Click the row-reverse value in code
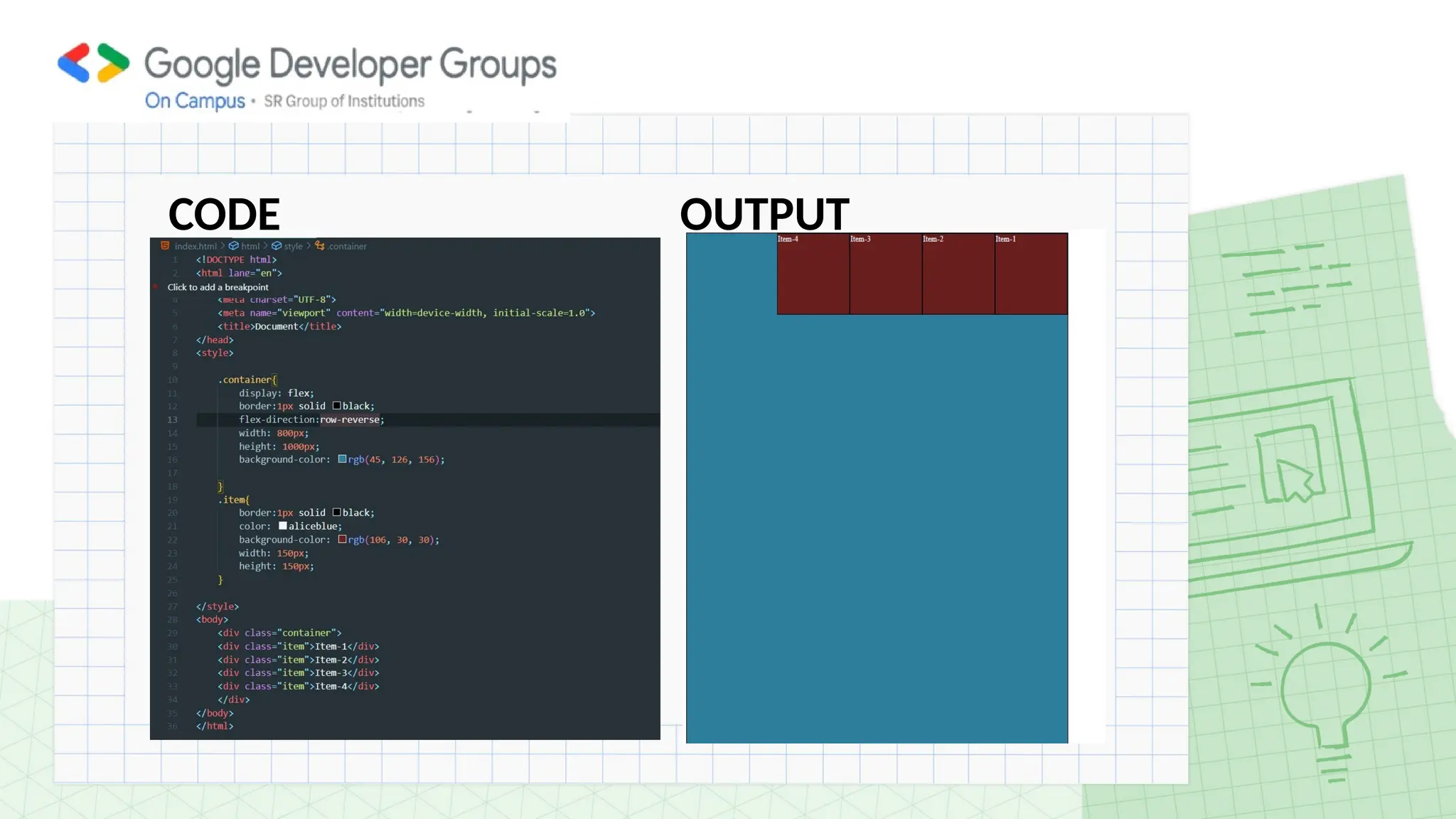Viewport: 1456px width, 819px height. click(350, 420)
